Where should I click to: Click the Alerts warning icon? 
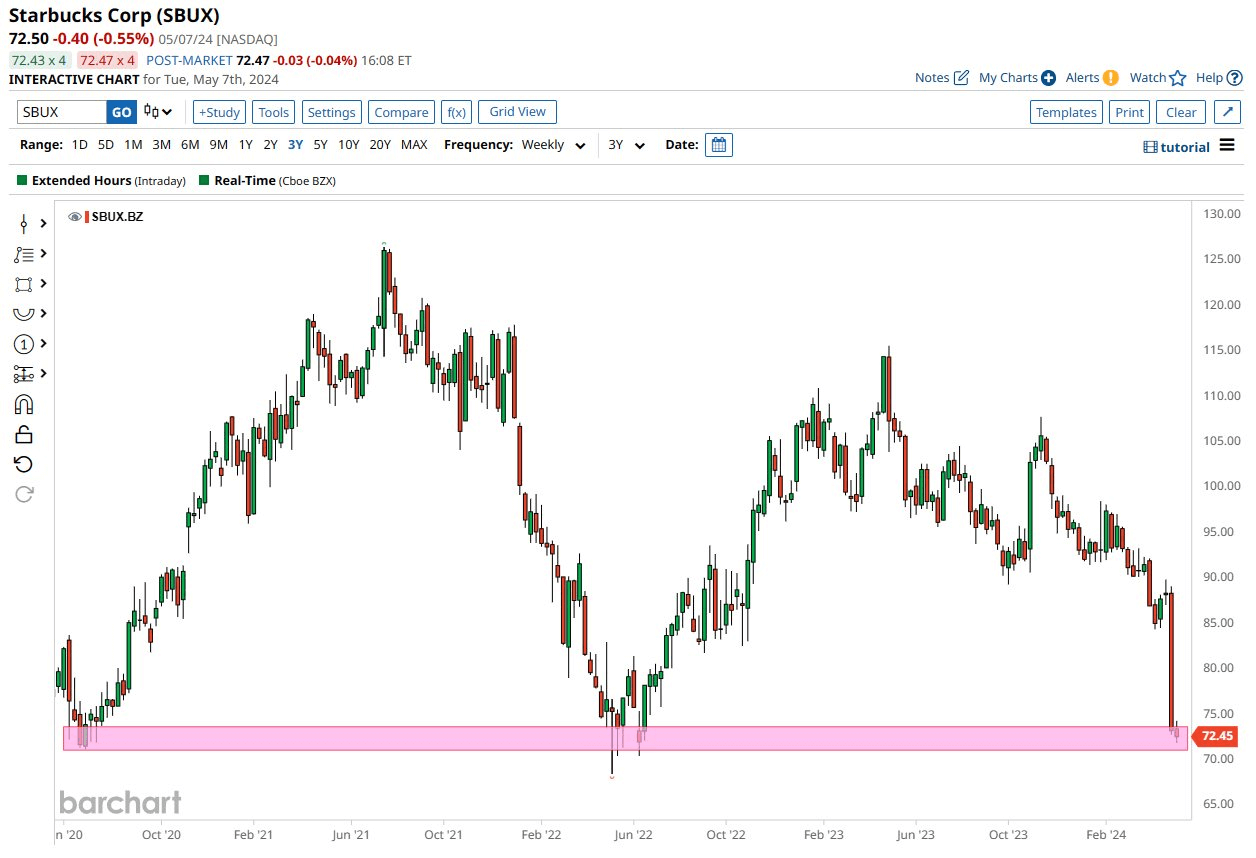[x=1111, y=77]
